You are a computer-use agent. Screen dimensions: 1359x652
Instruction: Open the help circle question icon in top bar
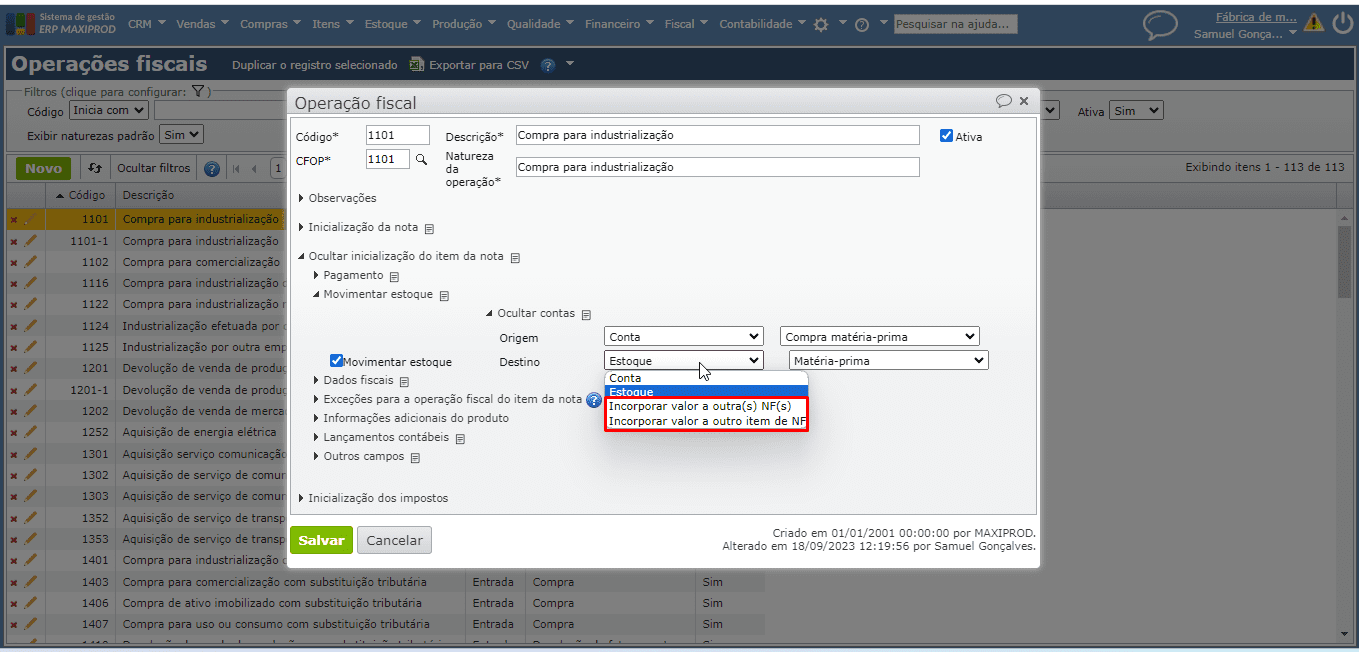tap(862, 24)
